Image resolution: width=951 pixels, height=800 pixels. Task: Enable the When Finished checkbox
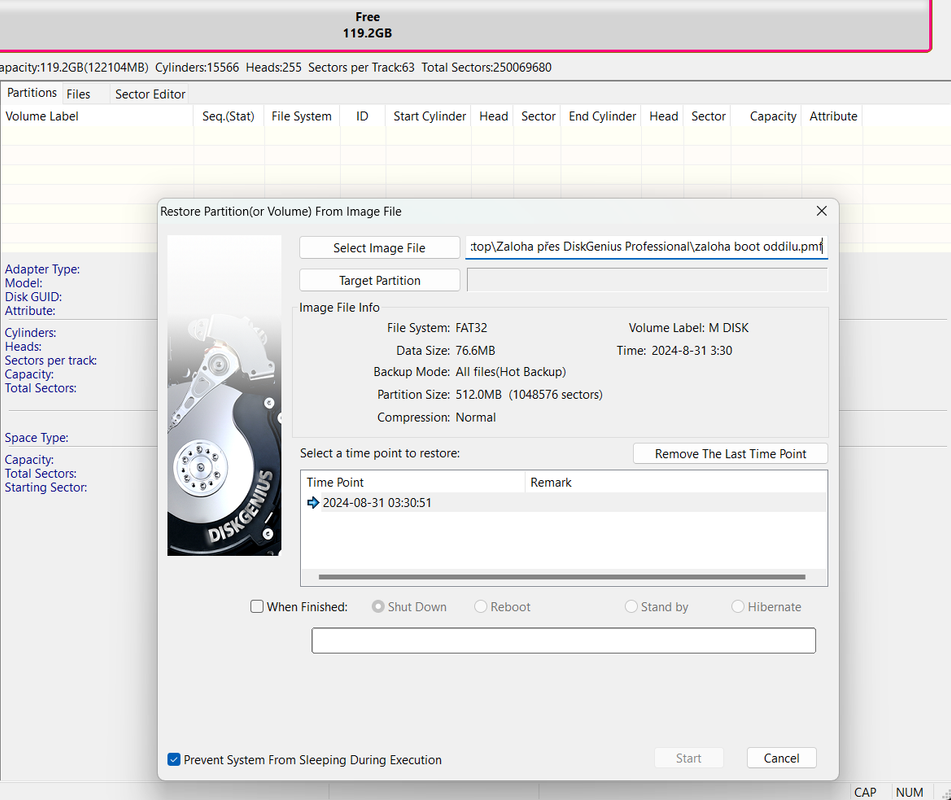click(x=257, y=607)
